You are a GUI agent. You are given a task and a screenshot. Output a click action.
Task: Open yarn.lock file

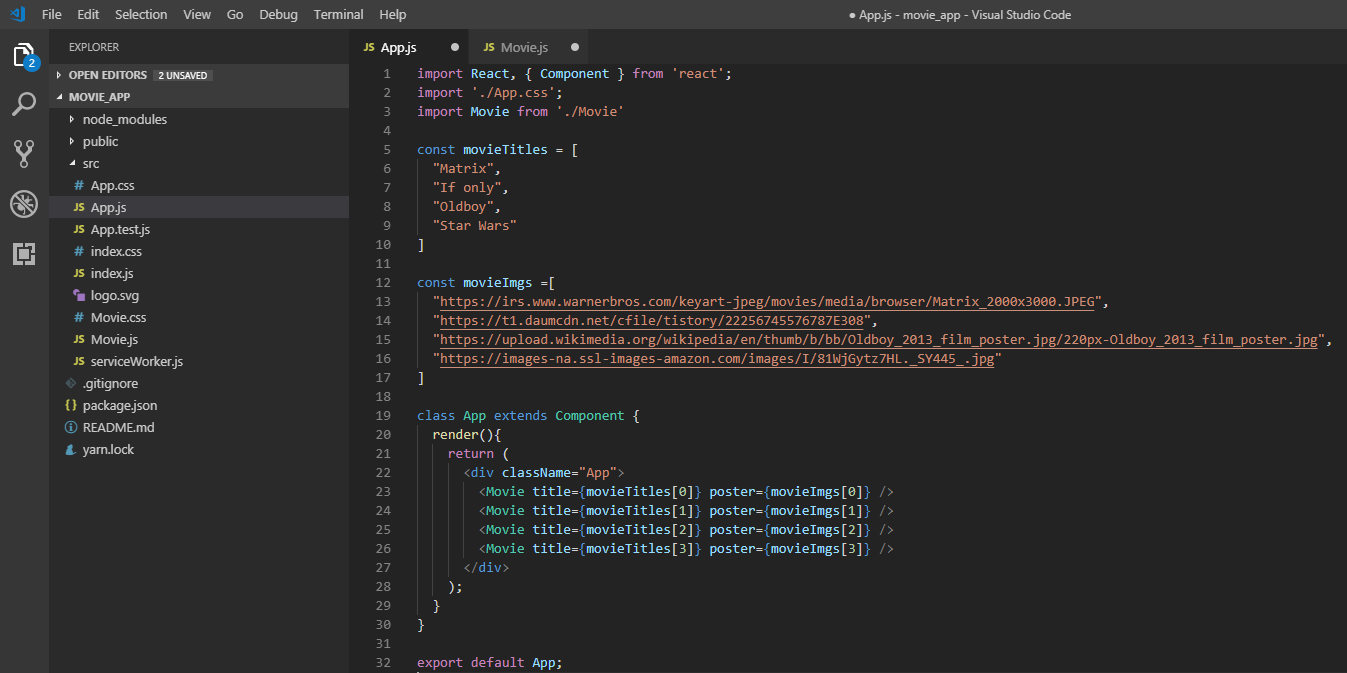(199, 449)
